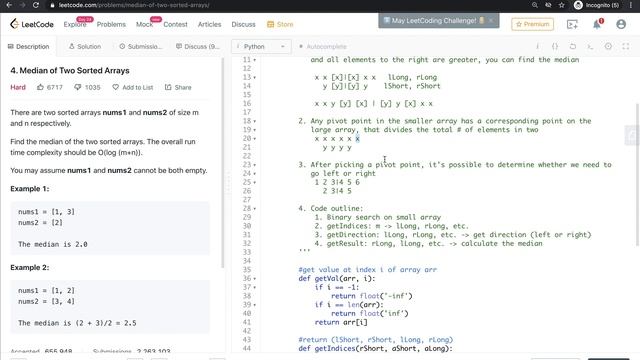Collapse code fold arrow at line 18

[255, 121]
